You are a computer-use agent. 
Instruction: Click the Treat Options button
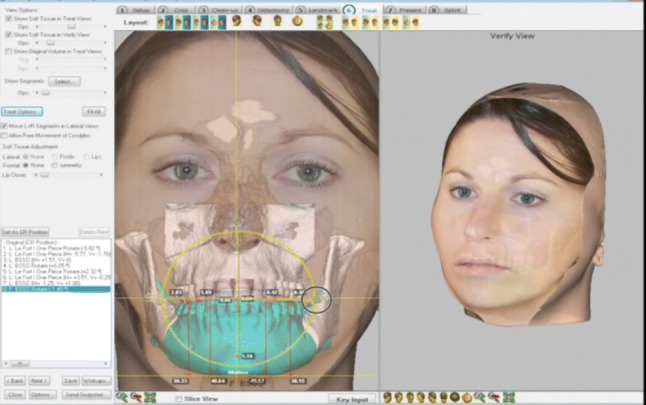(x=21, y=111)
